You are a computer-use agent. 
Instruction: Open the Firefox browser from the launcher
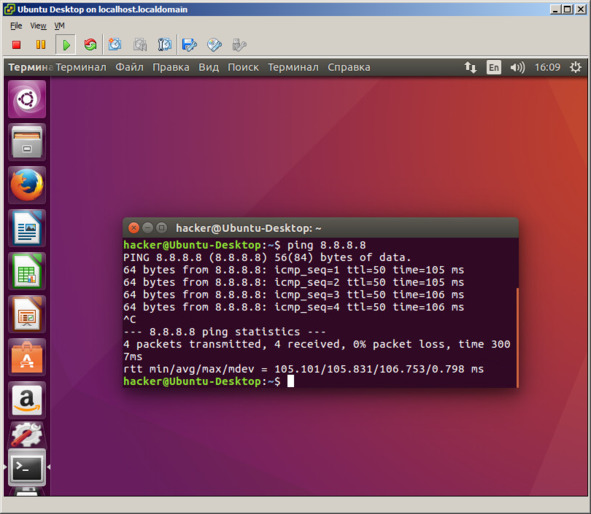pyautogui.click(x=27, y=185)
